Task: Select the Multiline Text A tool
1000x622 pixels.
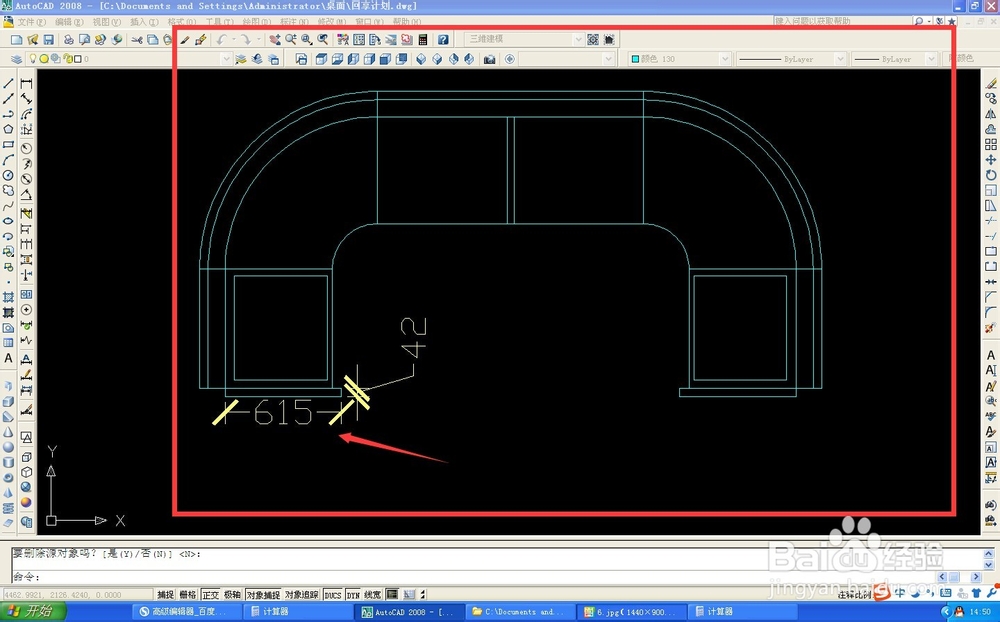Action: click(x=8, y=359)
